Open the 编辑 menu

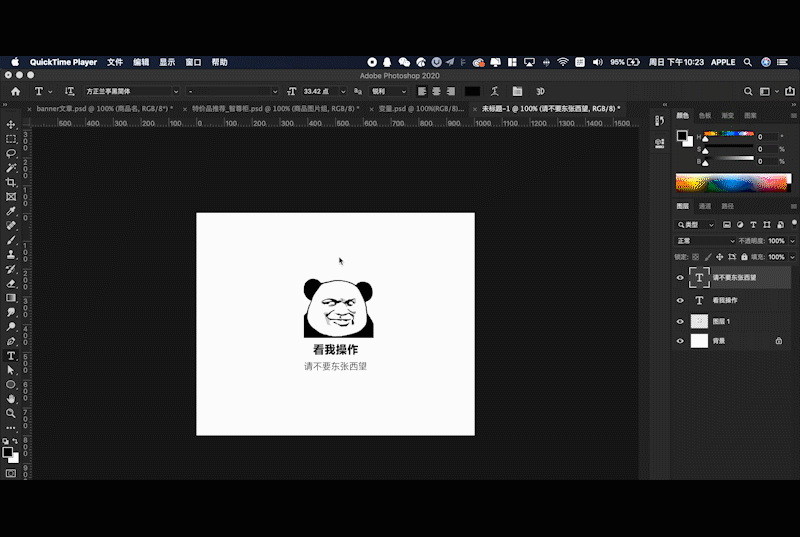coord(141,62)
